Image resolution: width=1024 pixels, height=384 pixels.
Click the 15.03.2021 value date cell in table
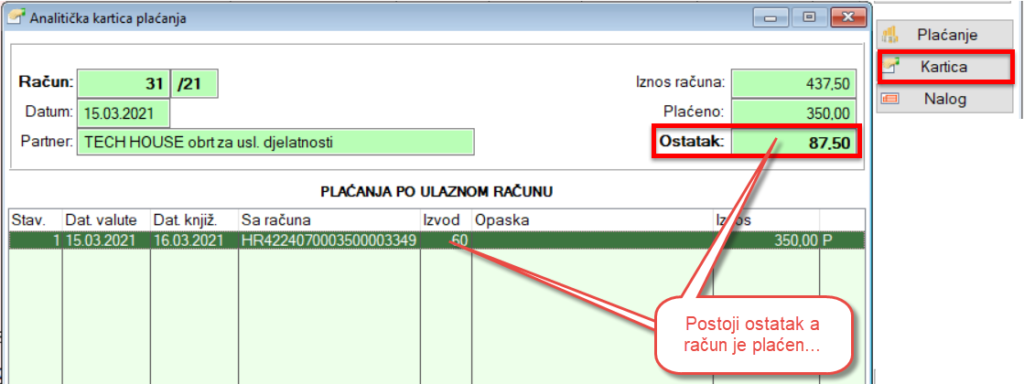point(106,240)
